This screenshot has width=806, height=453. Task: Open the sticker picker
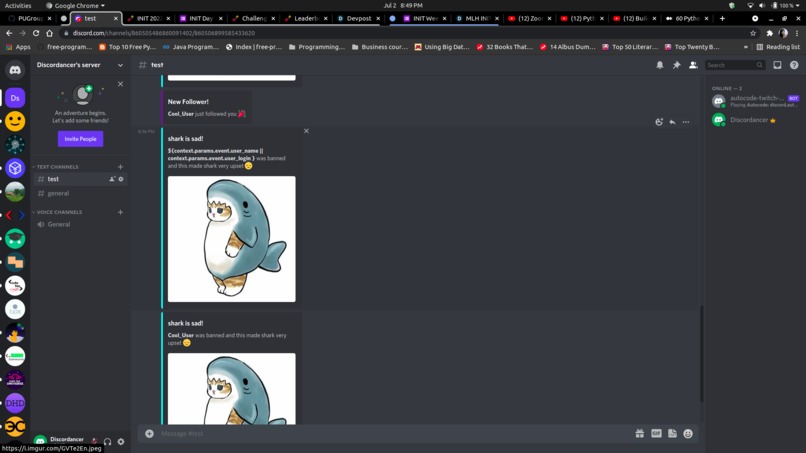pyautogui.click(x=672, y=433)
